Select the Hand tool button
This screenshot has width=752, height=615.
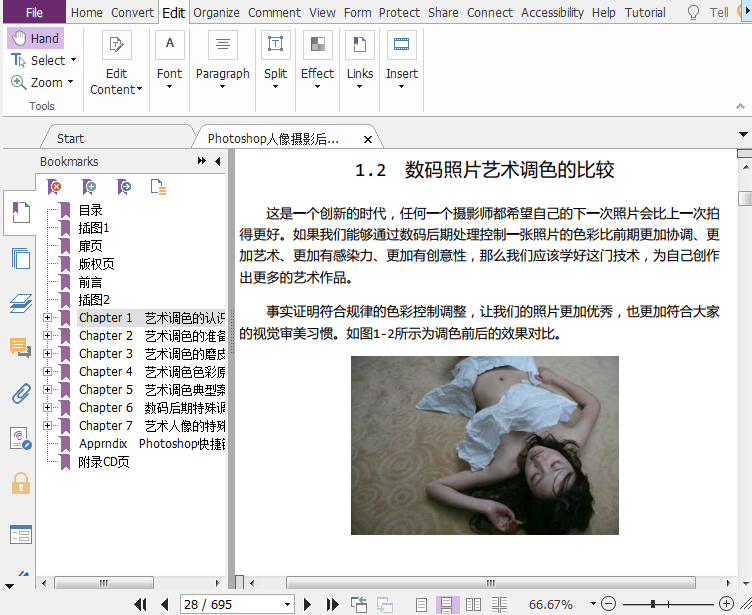click(x=36, y=38)
